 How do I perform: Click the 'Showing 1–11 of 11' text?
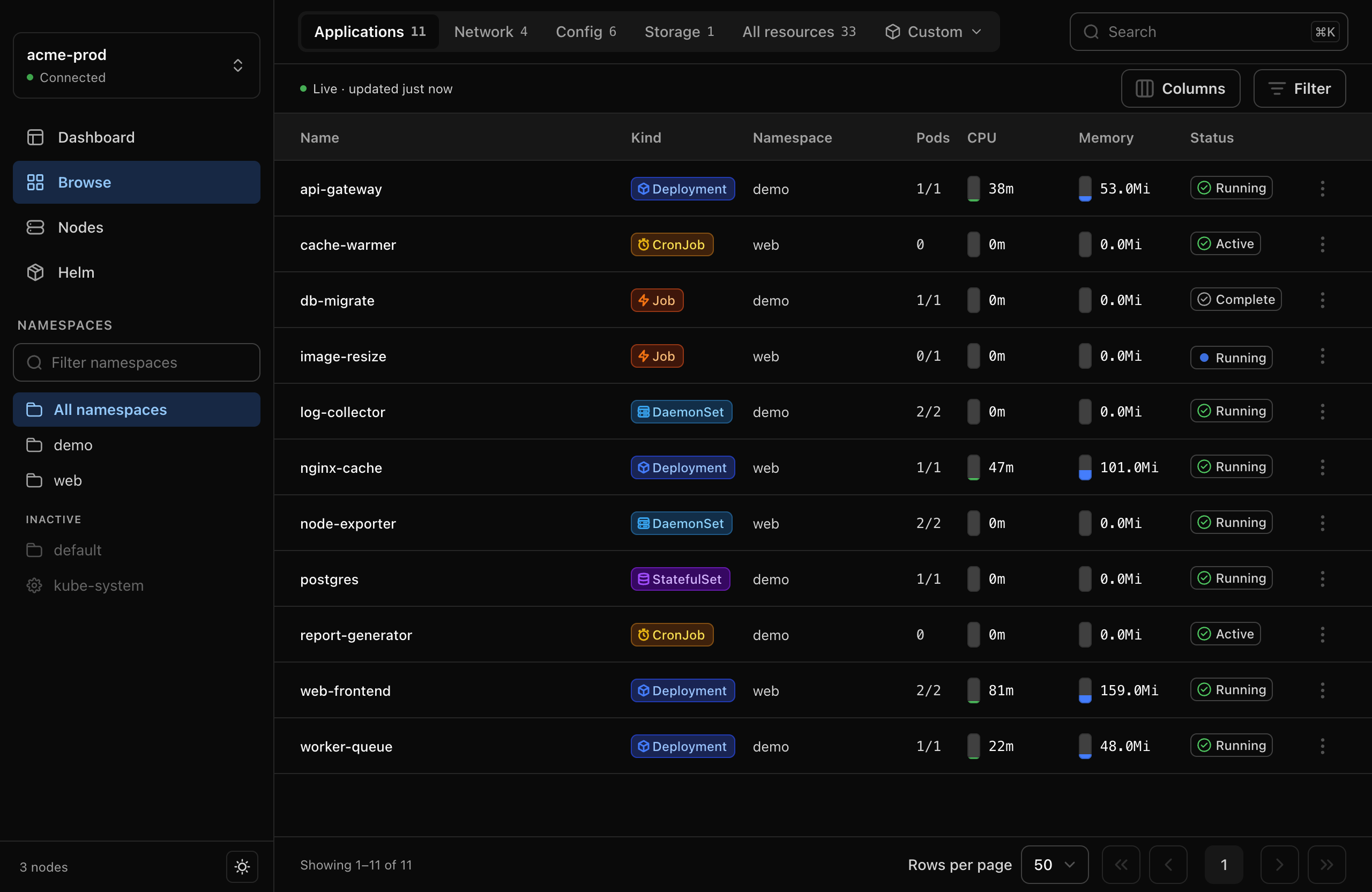[x=356, y=864]
